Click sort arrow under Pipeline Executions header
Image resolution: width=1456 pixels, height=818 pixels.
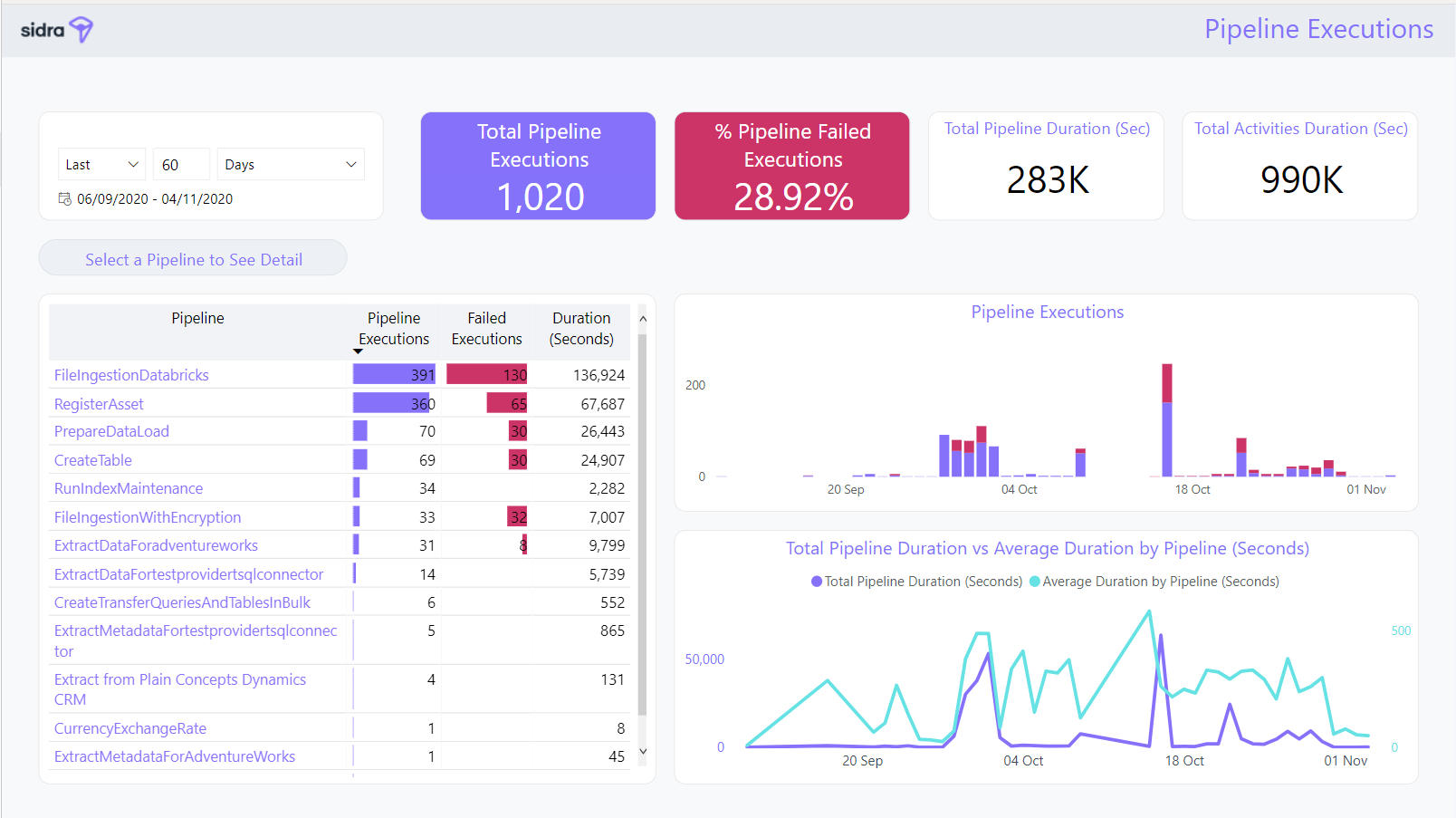(x=358, y=351)
